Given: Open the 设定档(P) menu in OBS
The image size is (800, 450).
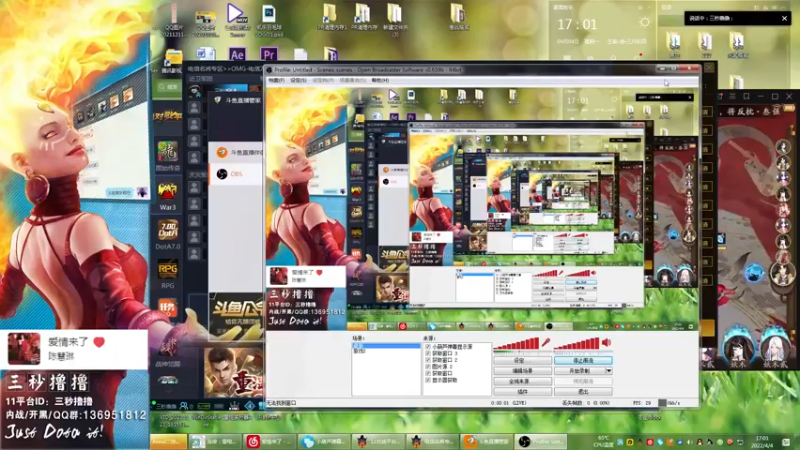Looking at the screenshot, I should click(x=322, y=80).
